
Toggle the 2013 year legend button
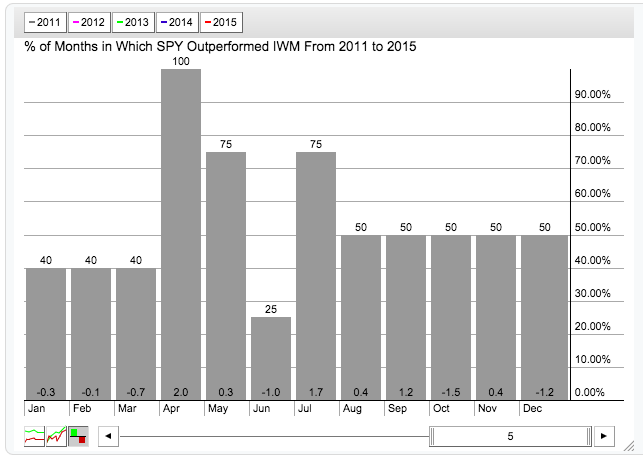(133, 22)
